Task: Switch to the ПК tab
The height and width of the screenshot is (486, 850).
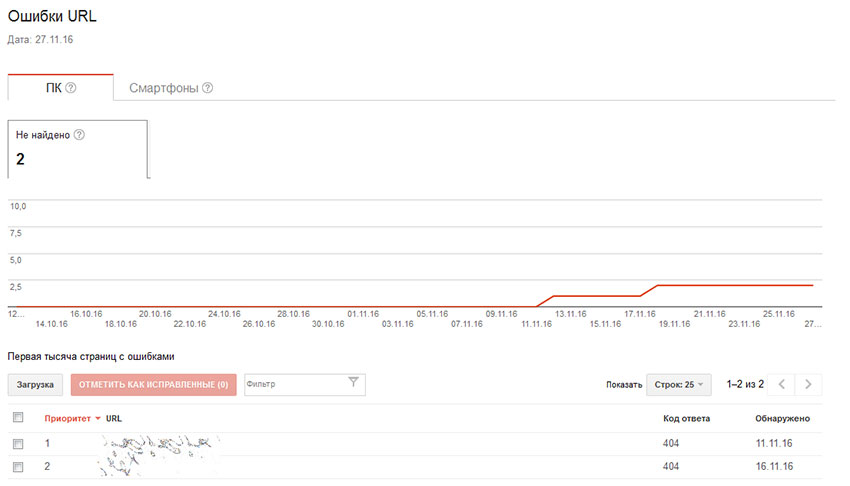Action: 54,88
